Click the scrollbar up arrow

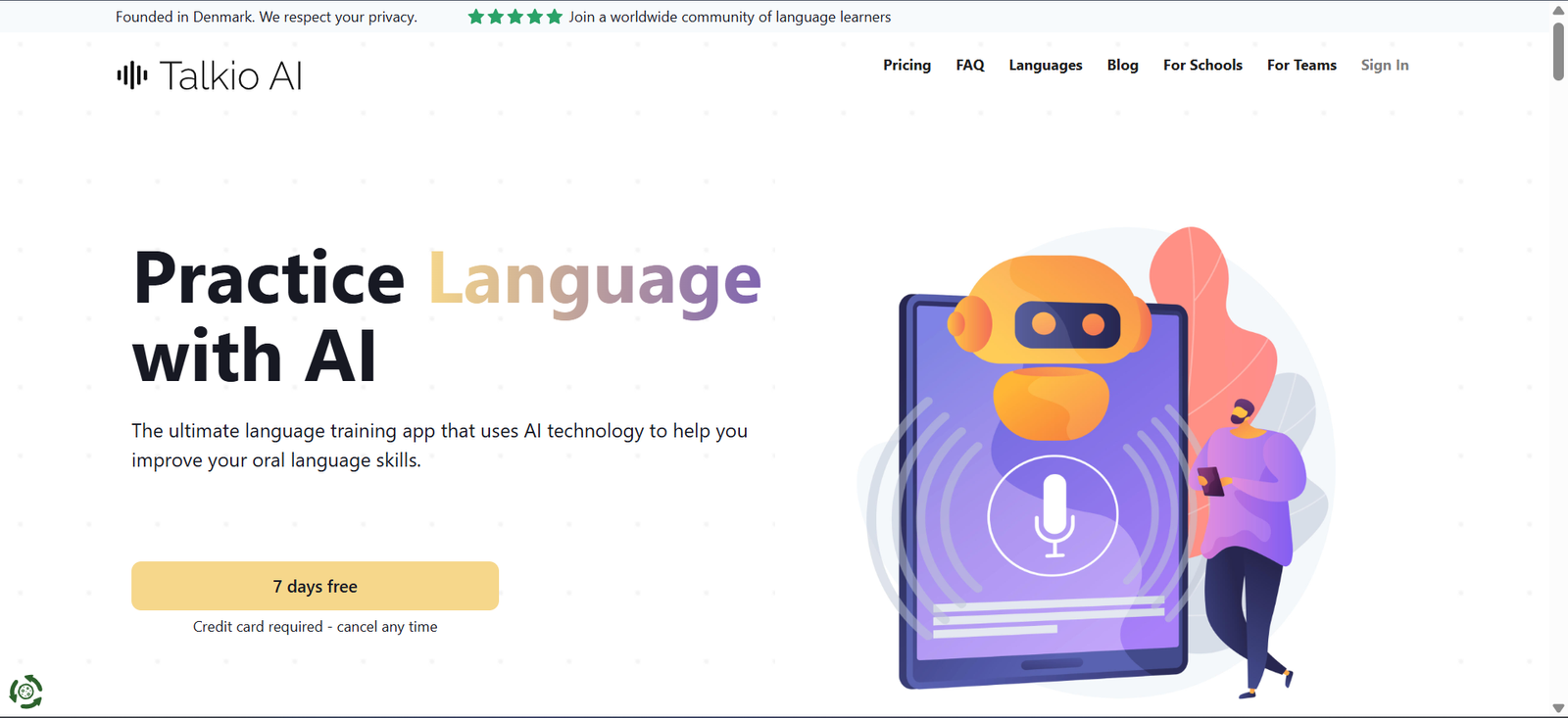click(1558, 10)
